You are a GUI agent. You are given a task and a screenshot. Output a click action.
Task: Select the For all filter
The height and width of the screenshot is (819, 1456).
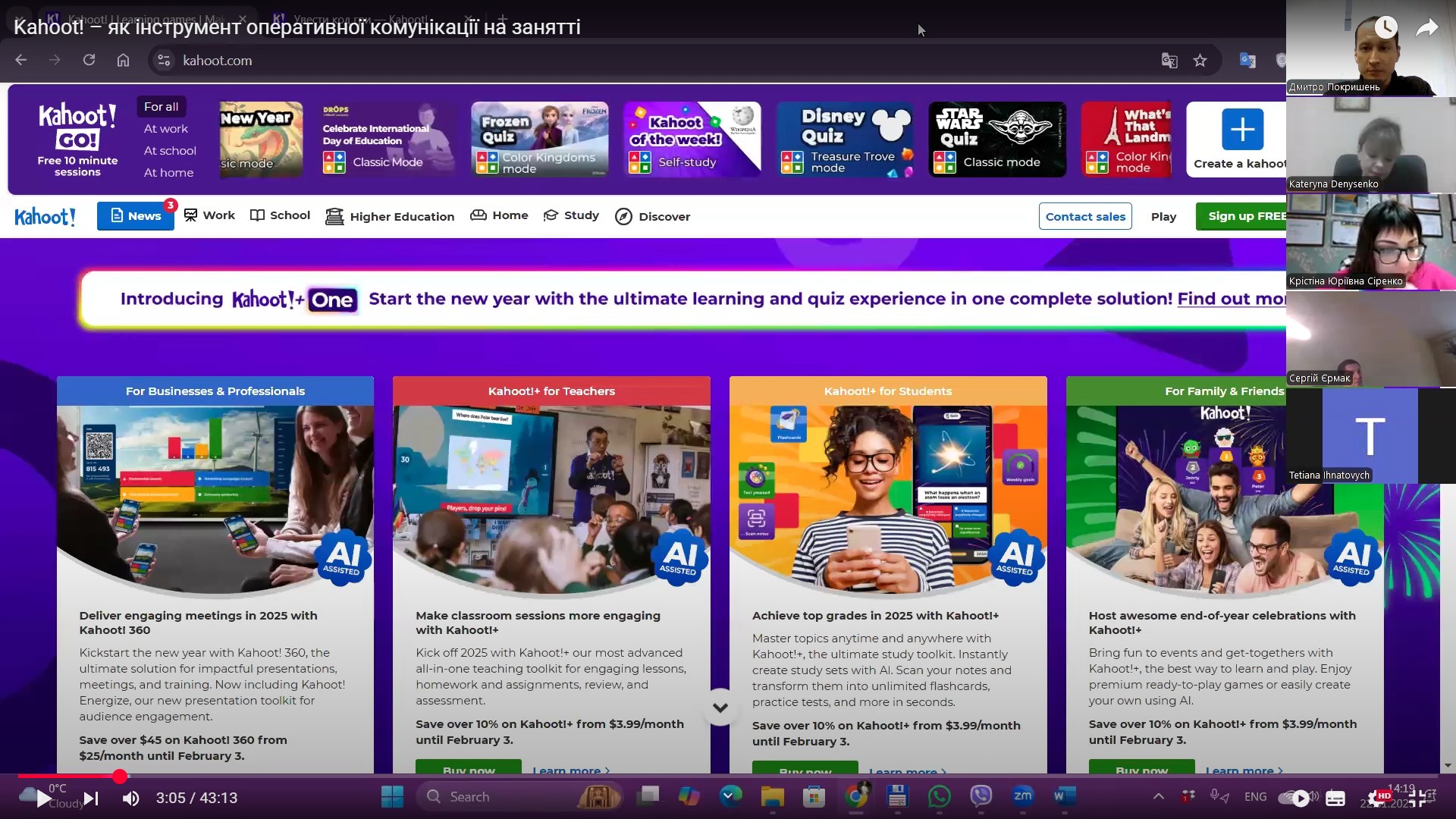pyautogui.click(x=162, y=107)
